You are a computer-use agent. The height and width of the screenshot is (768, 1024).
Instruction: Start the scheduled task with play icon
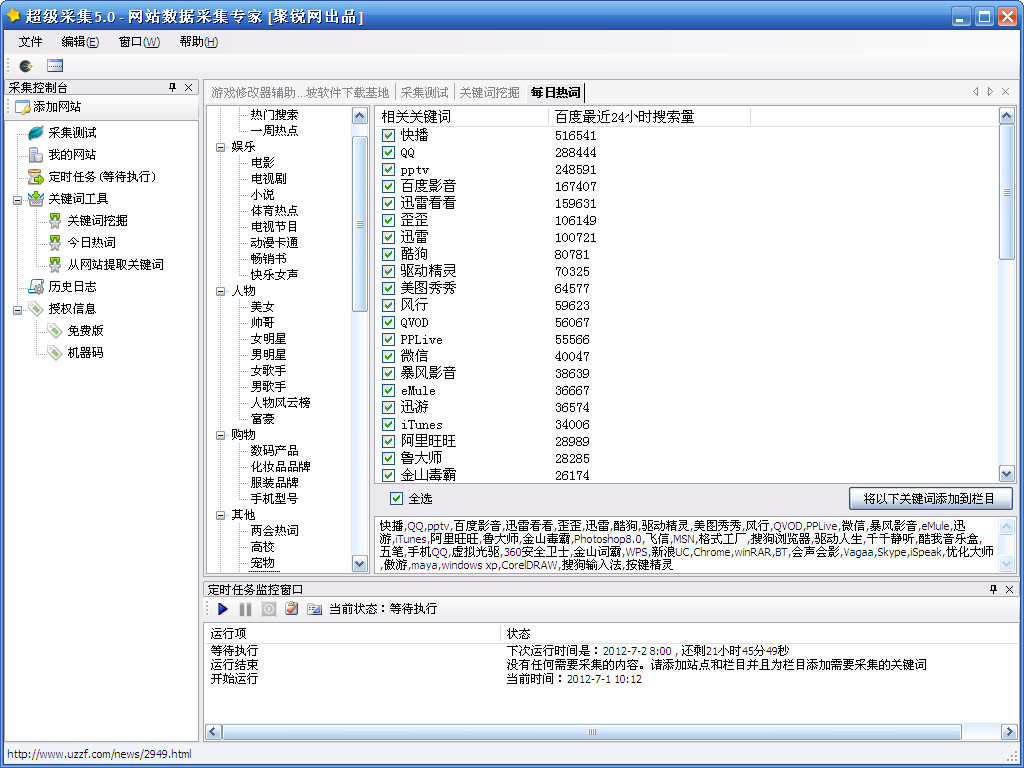223,609
